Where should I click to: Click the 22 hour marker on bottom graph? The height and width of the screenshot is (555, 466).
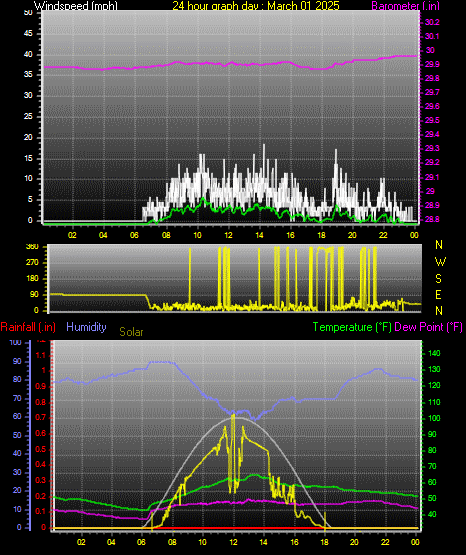click(x=385, y=542)
